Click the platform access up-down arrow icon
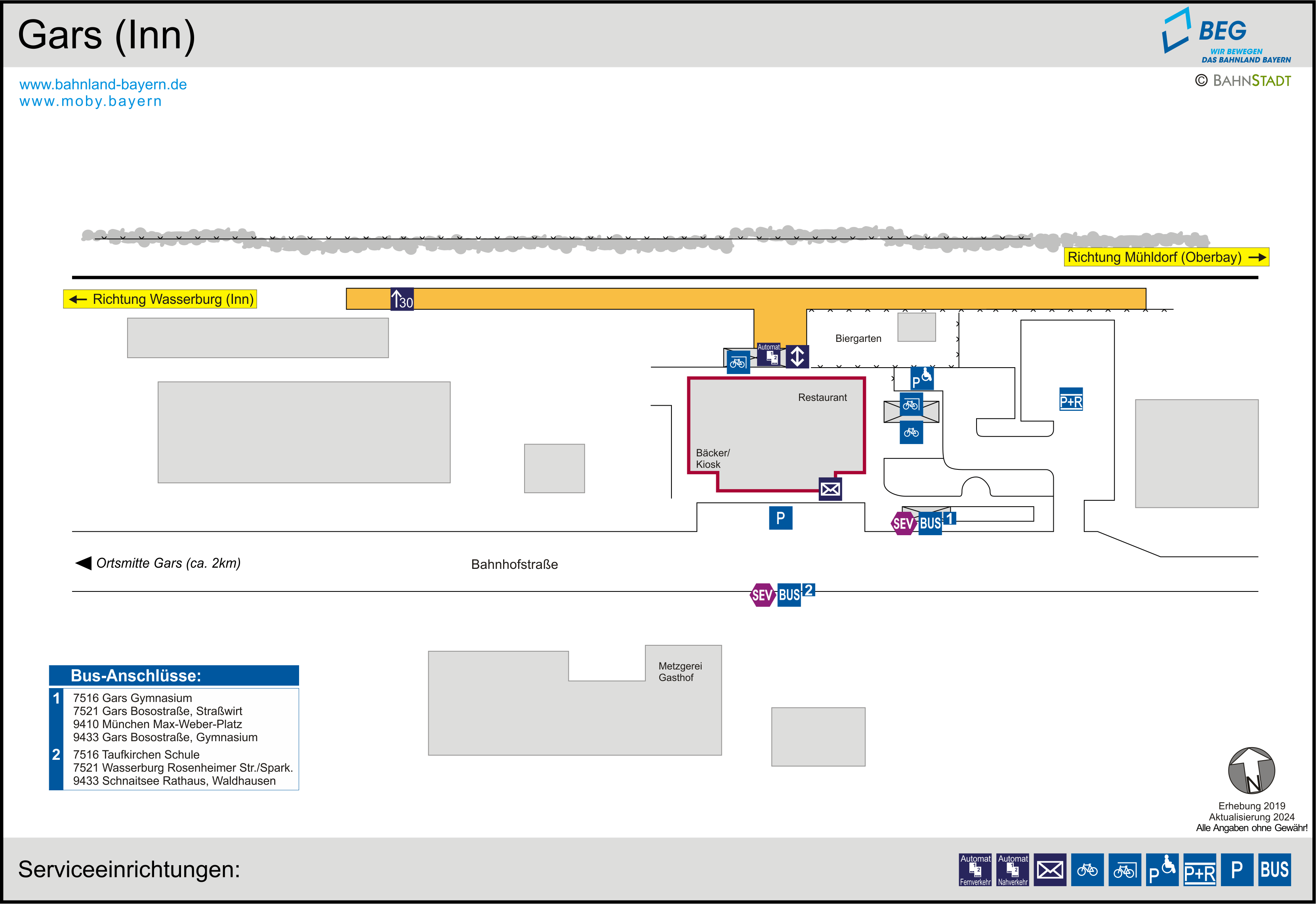Image resolution: width=1316 pixels, height=904 pixels. coord(797,356)
